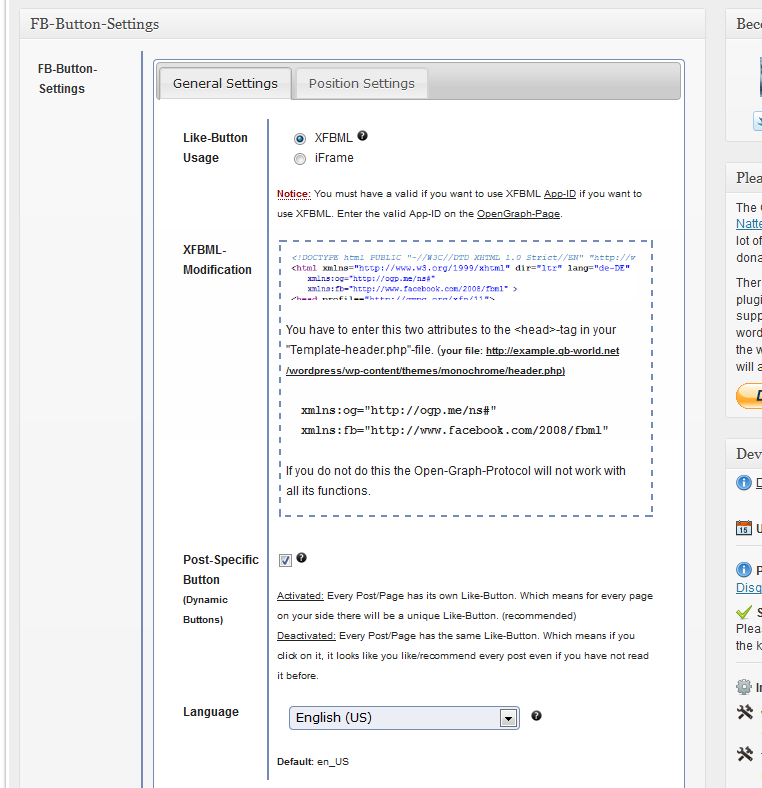762x788 pixels.
Task: Click the help icon next to Language dropdown
Action: pyautogui.click(x=536, y=716)
